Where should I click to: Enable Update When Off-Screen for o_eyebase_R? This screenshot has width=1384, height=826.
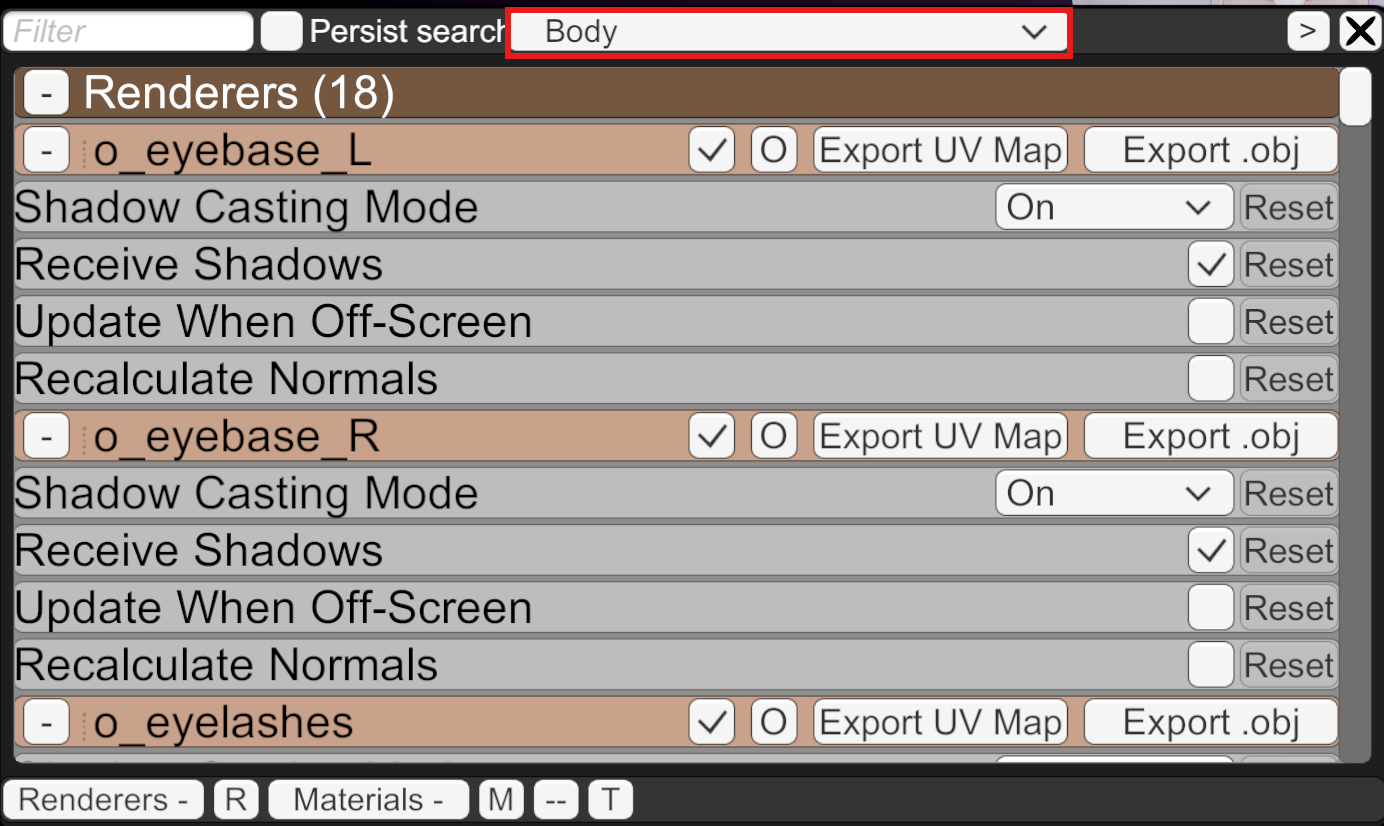click(x=1211, y=608)
